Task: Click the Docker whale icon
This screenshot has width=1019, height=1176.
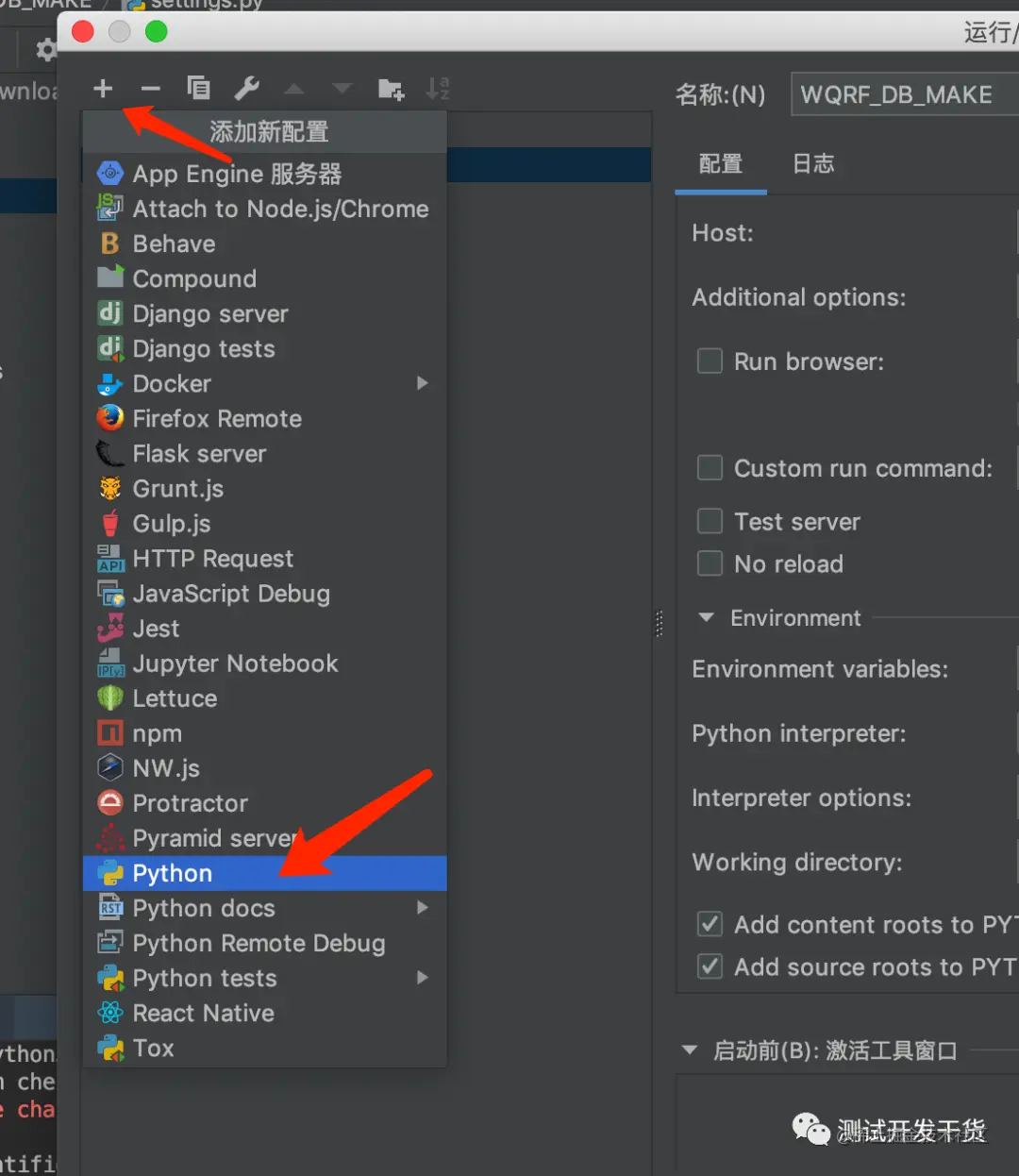Action: pos(110,384)
